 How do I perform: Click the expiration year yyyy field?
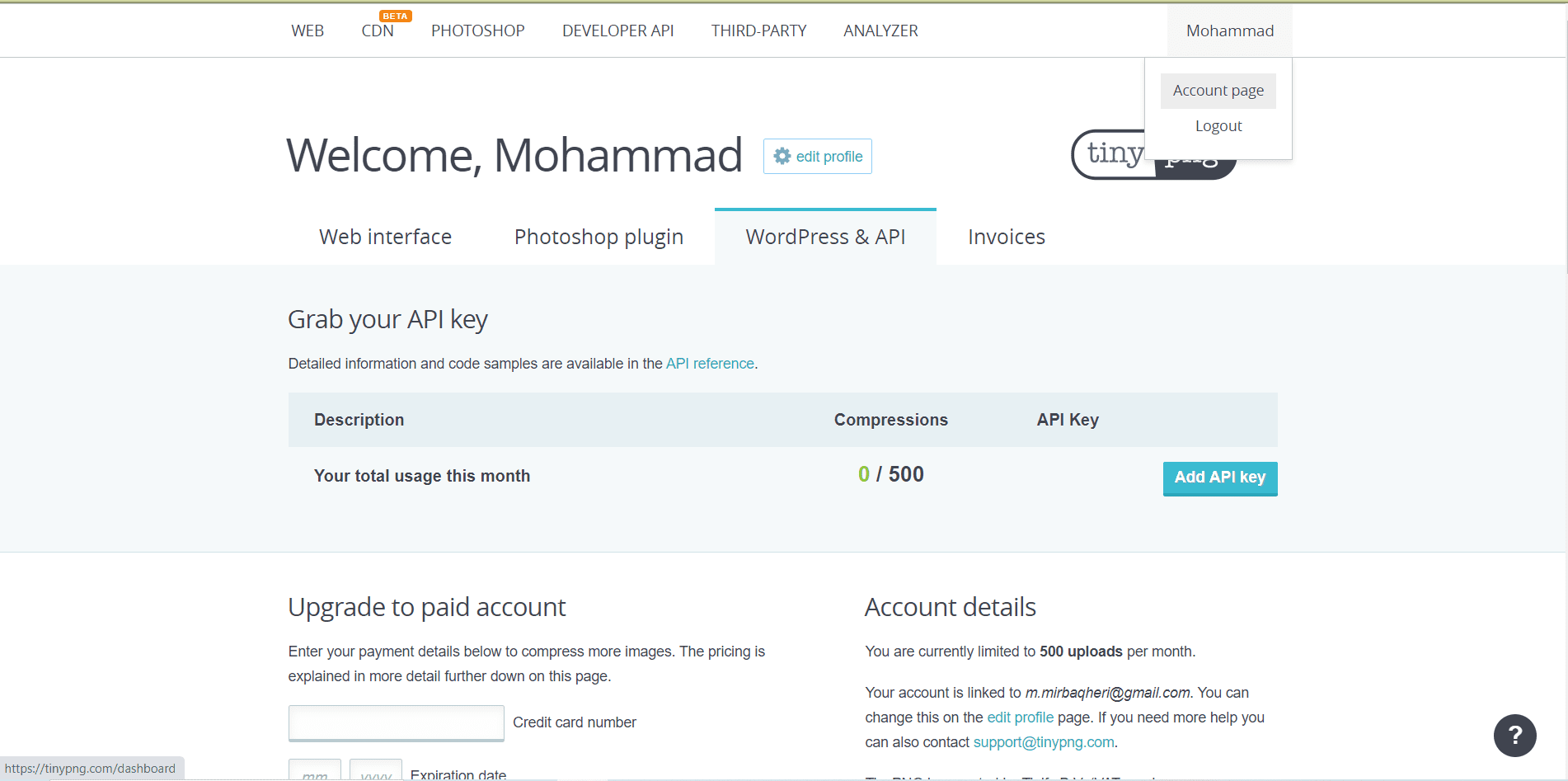tap(376, 770)
